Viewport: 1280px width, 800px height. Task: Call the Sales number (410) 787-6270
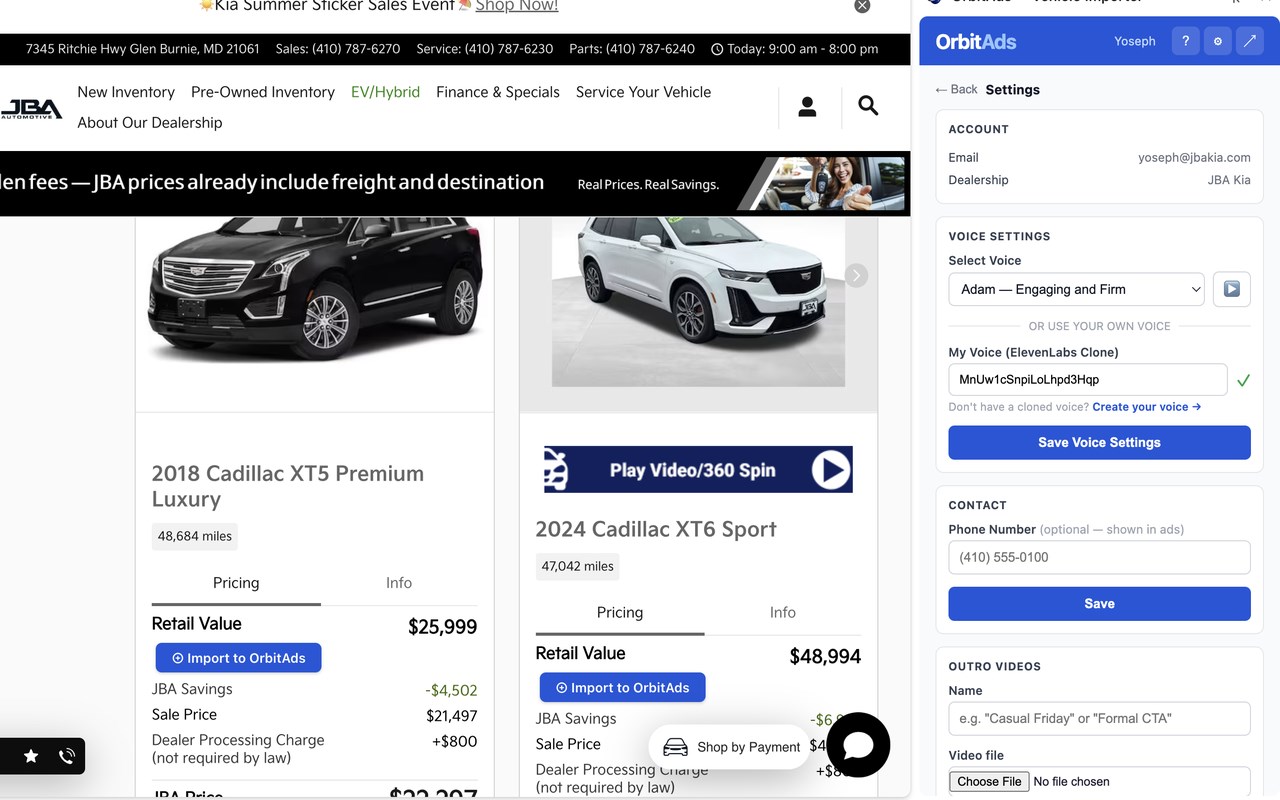[338, 48]
